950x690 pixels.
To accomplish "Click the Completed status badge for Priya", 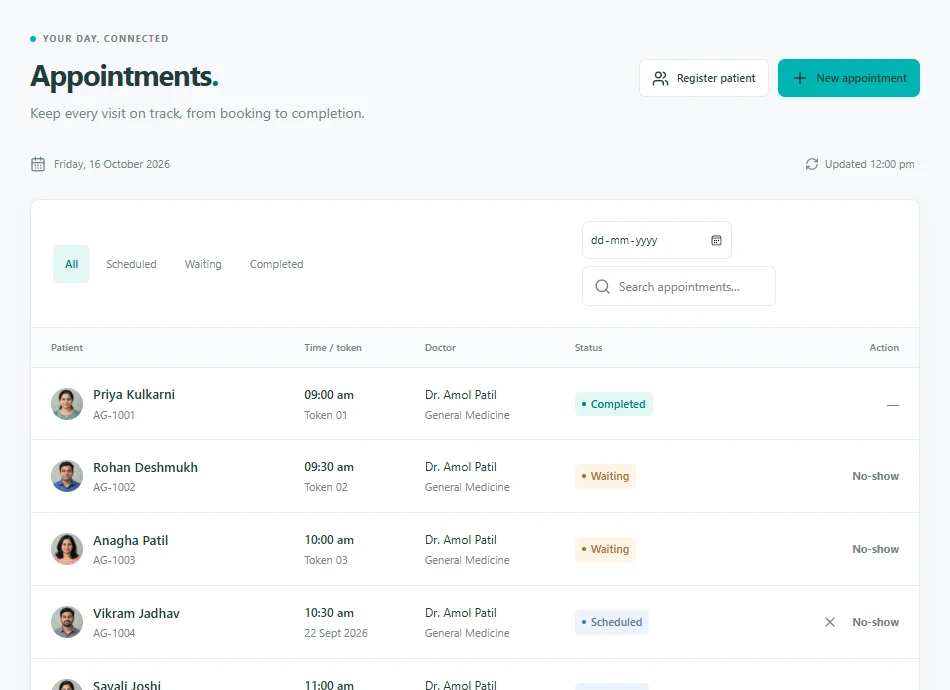I will click(614, 404).
